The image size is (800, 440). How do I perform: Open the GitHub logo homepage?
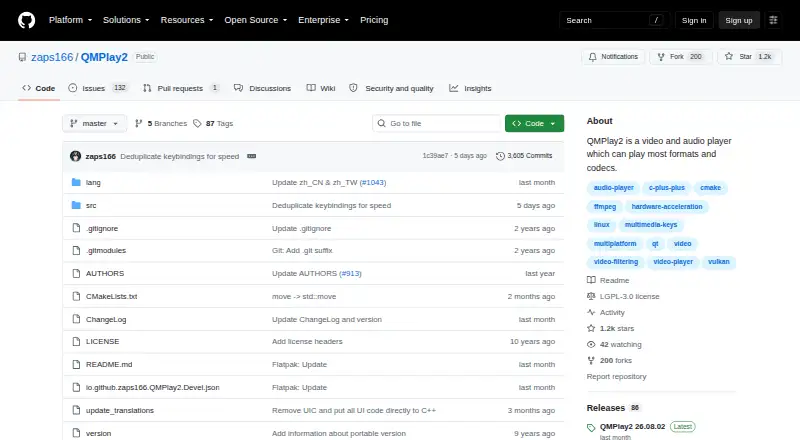click(x=27, y=20)
